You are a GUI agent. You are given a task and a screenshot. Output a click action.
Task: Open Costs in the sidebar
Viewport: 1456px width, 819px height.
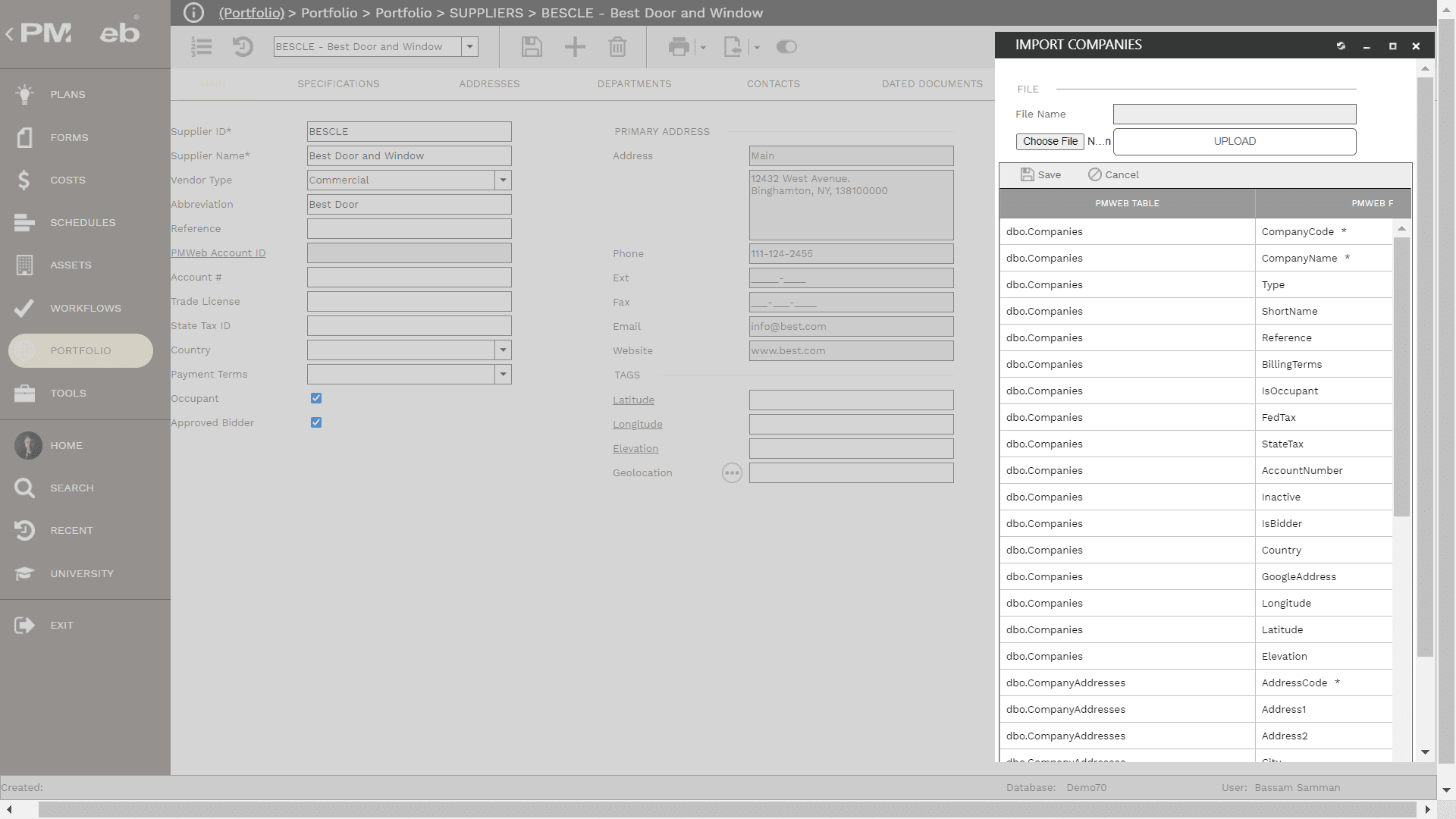[x=67, y=180]
